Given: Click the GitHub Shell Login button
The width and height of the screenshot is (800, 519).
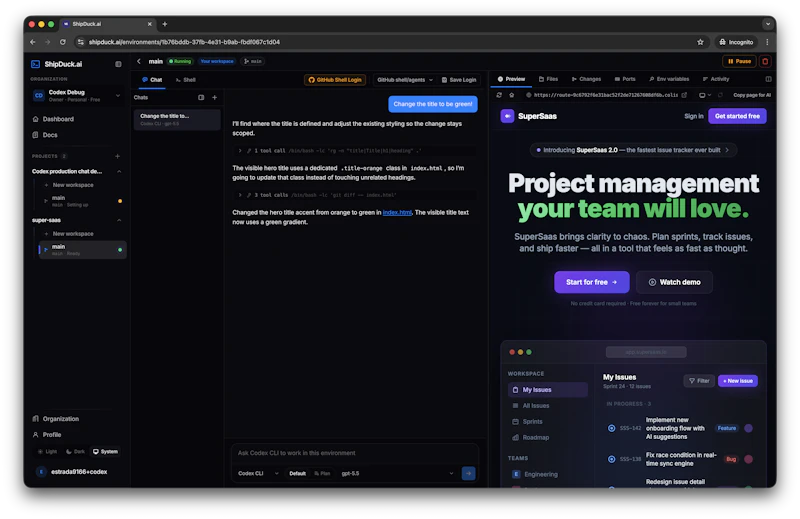Looking at the screenshot, I should 335,80.
